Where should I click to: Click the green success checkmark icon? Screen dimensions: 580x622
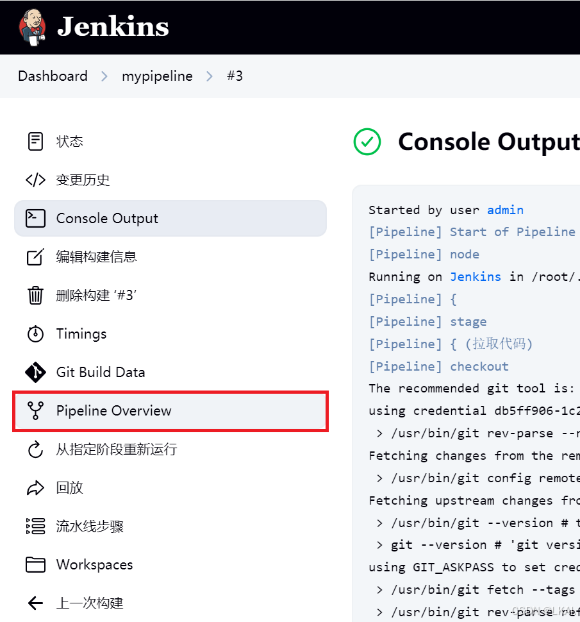pyautogui.click(x=367, y=142)
